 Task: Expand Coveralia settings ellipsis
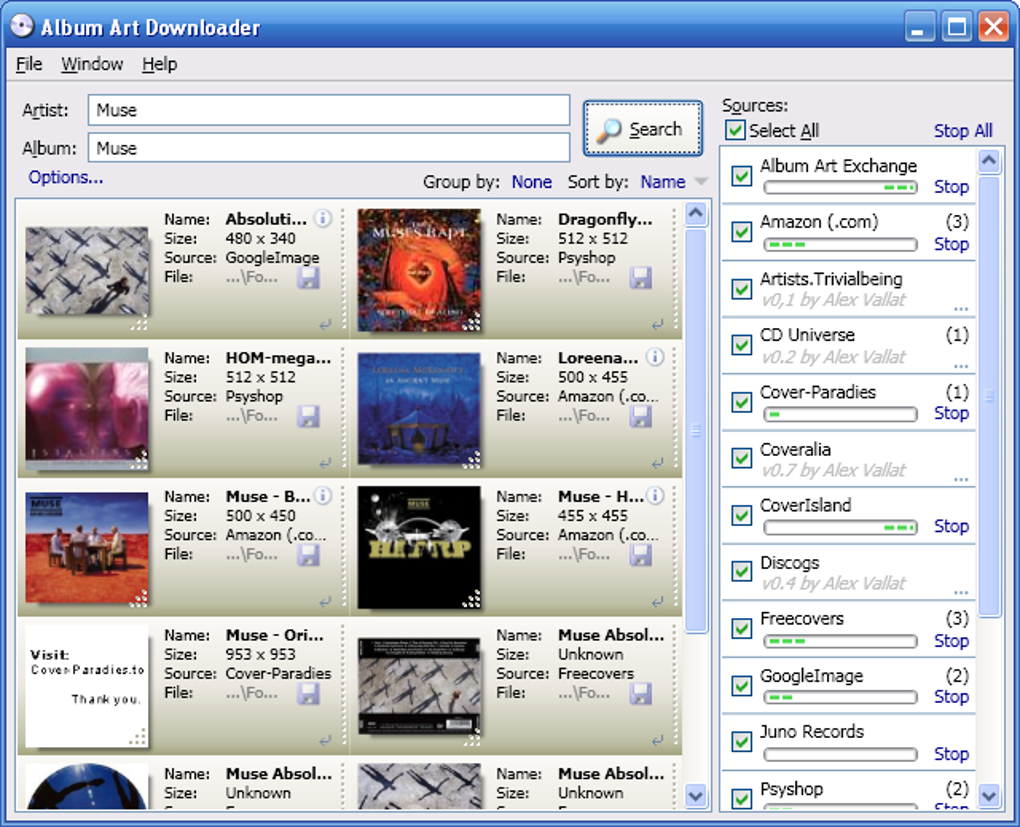(x=961, y=479)
